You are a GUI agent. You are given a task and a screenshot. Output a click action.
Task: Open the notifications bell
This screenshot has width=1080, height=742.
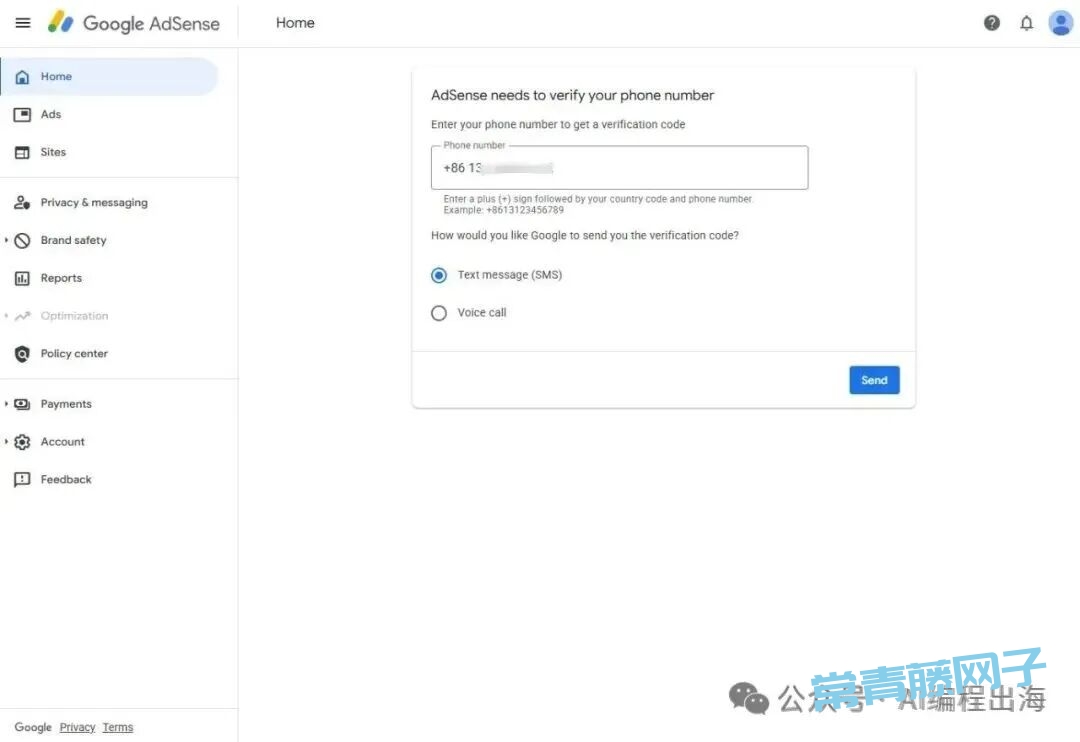[x=1026, y=23]
